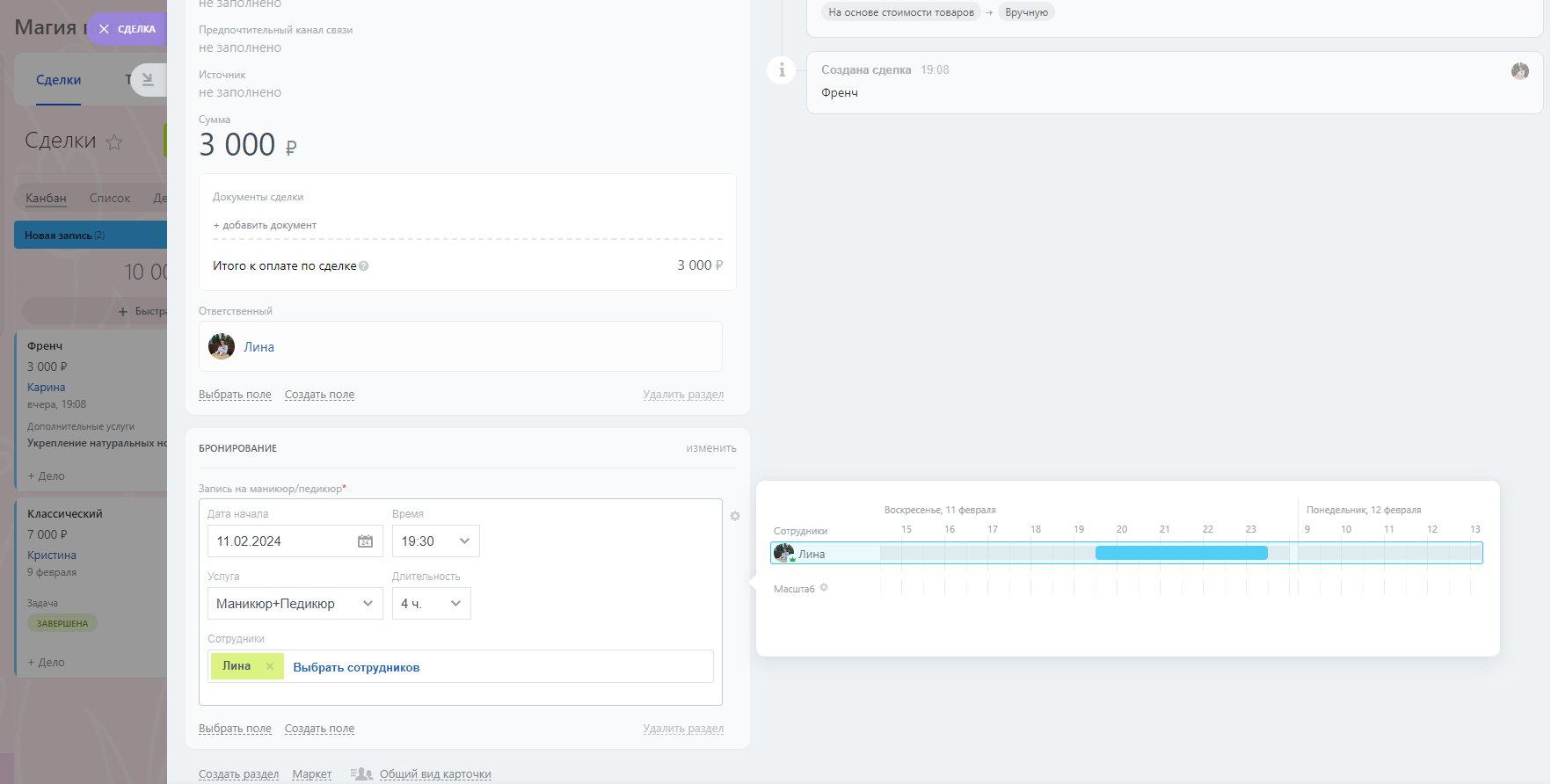
Task: Click the ЗАВЕРШЕНА task status badge
Action: pyautogui.click(x=62, y=623)
